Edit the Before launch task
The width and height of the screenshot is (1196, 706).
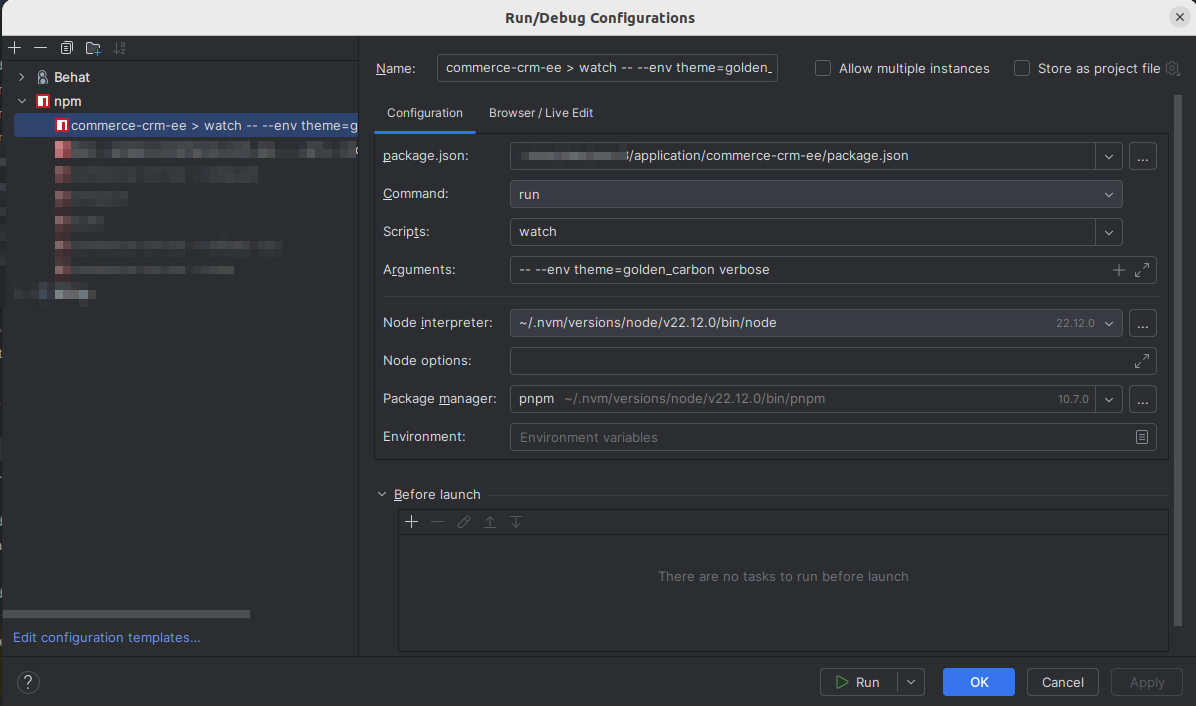[x=464, y=522]
